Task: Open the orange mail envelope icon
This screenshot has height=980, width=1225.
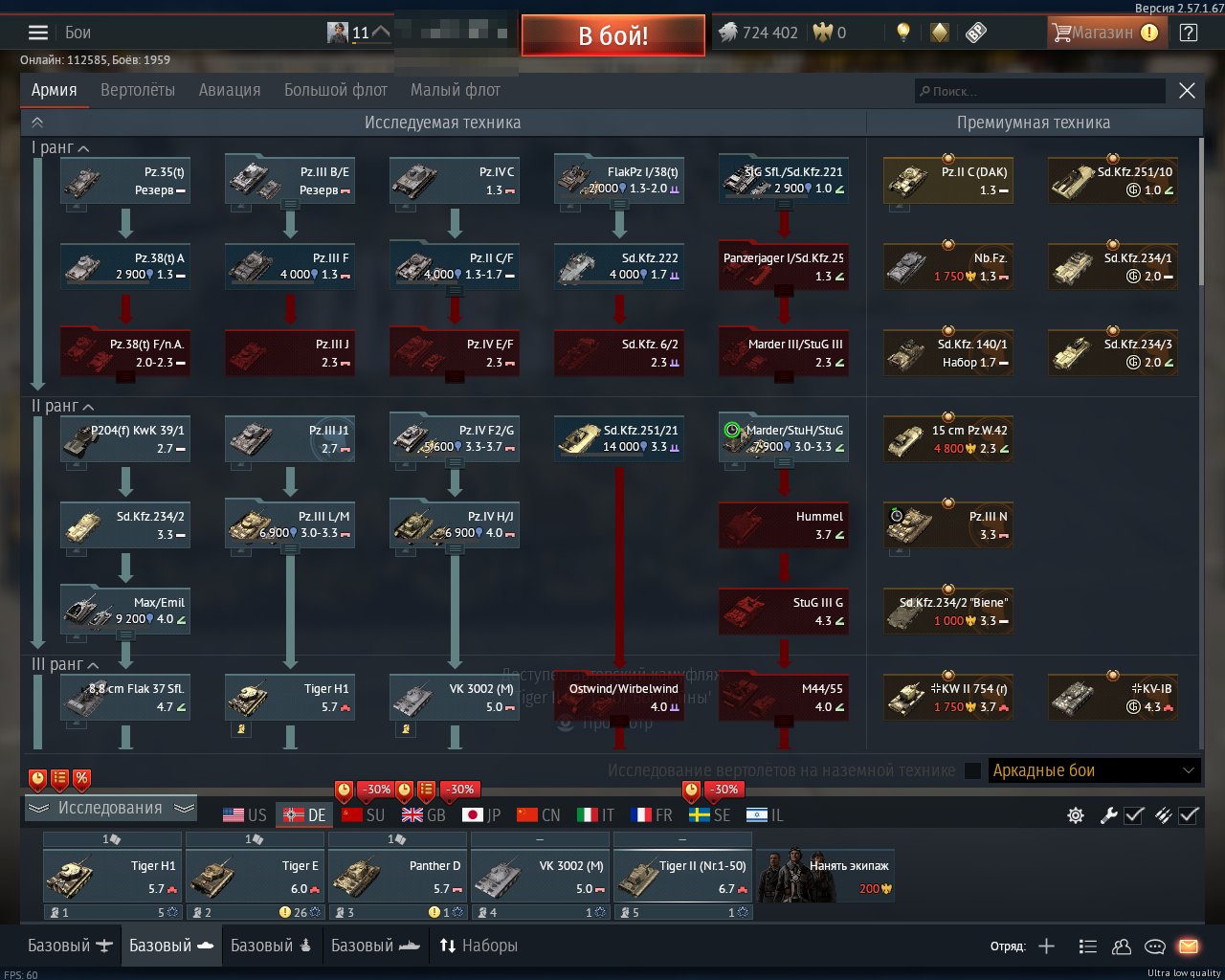Action: [x=1189, y=947]
